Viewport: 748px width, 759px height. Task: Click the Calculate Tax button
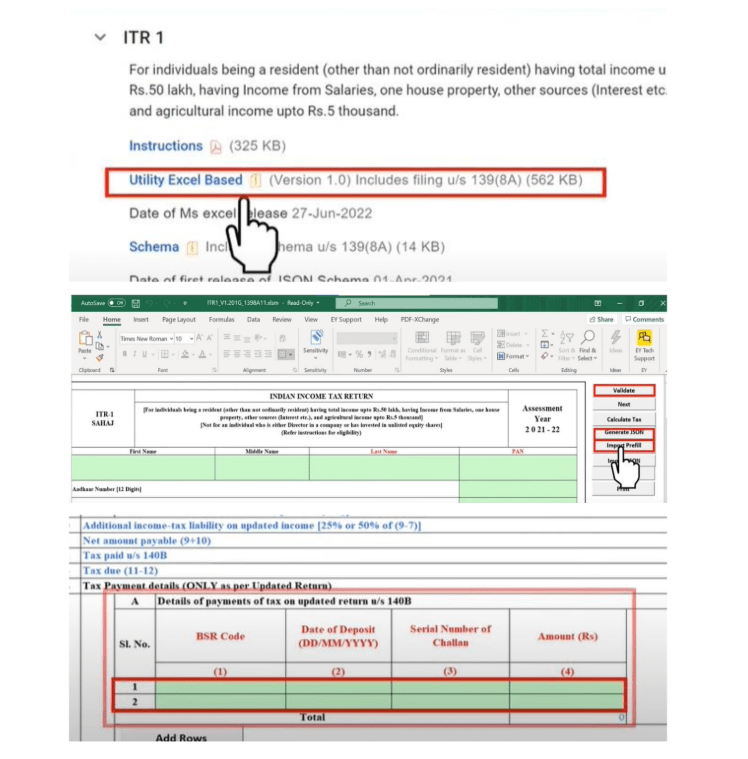pyautogui.click(x=624, y=419)
